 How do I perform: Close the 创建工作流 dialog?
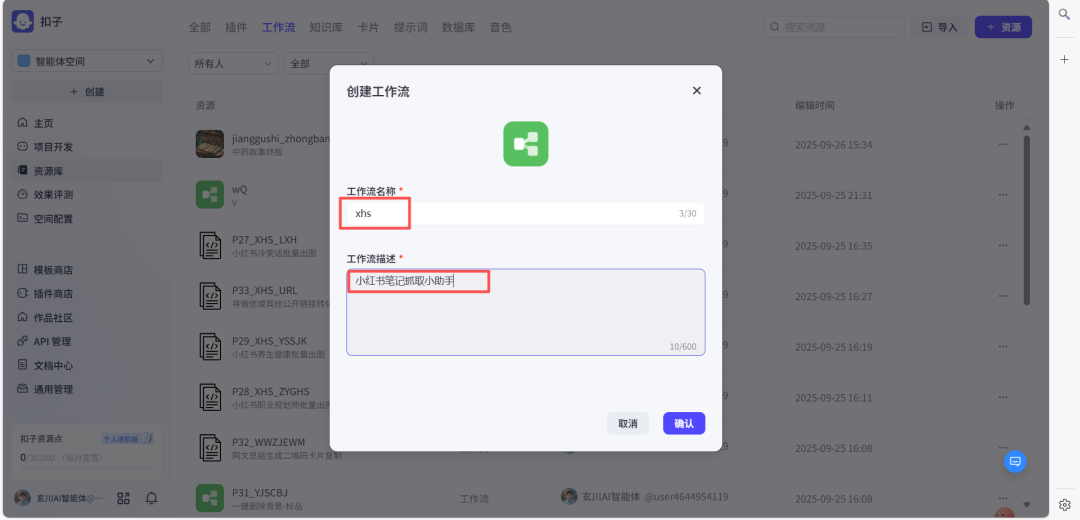pyautogui.click(x=696, y=91)
